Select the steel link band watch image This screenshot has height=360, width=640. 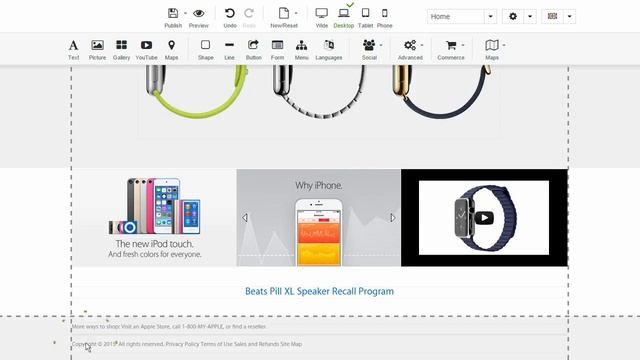tap(318, 92)
